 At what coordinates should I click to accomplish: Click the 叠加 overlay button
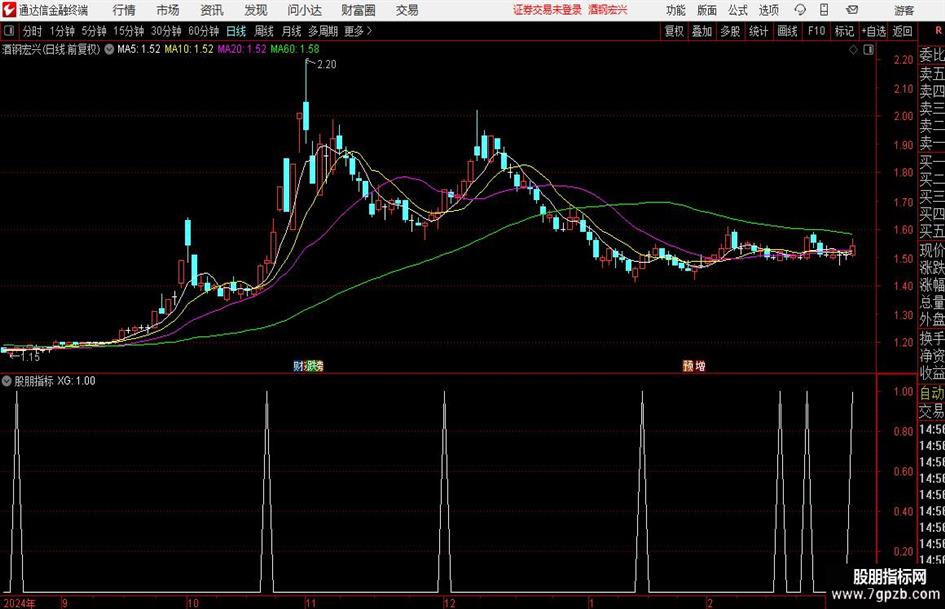[x=702, y=31]
